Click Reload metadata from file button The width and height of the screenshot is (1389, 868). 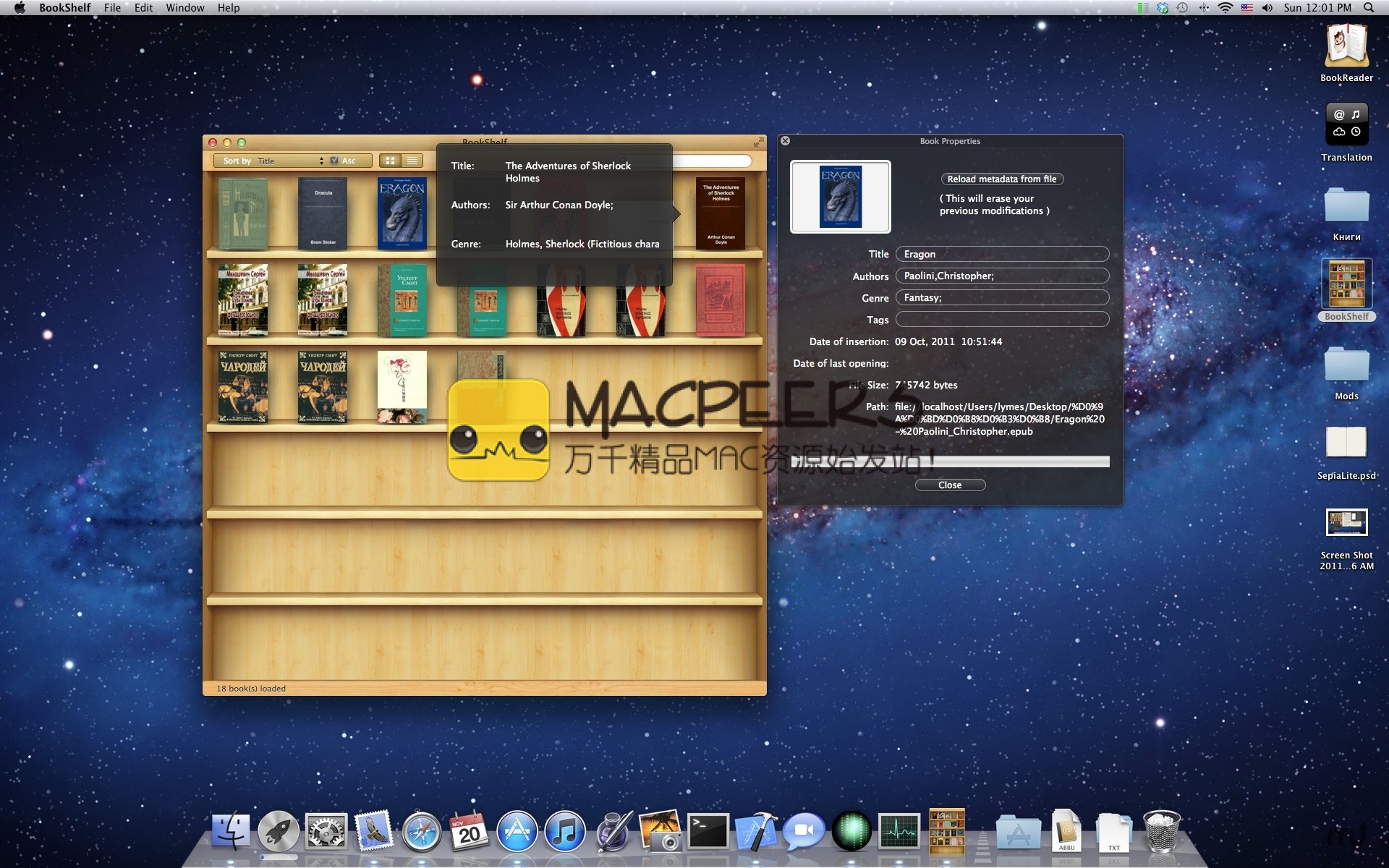[1001, 179]
